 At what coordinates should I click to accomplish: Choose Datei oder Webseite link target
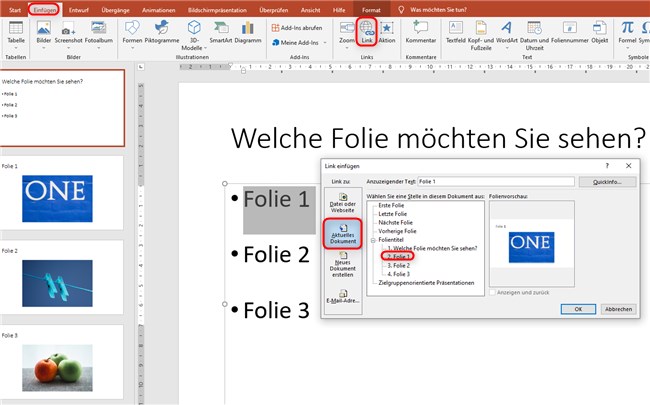click(343, 203)
